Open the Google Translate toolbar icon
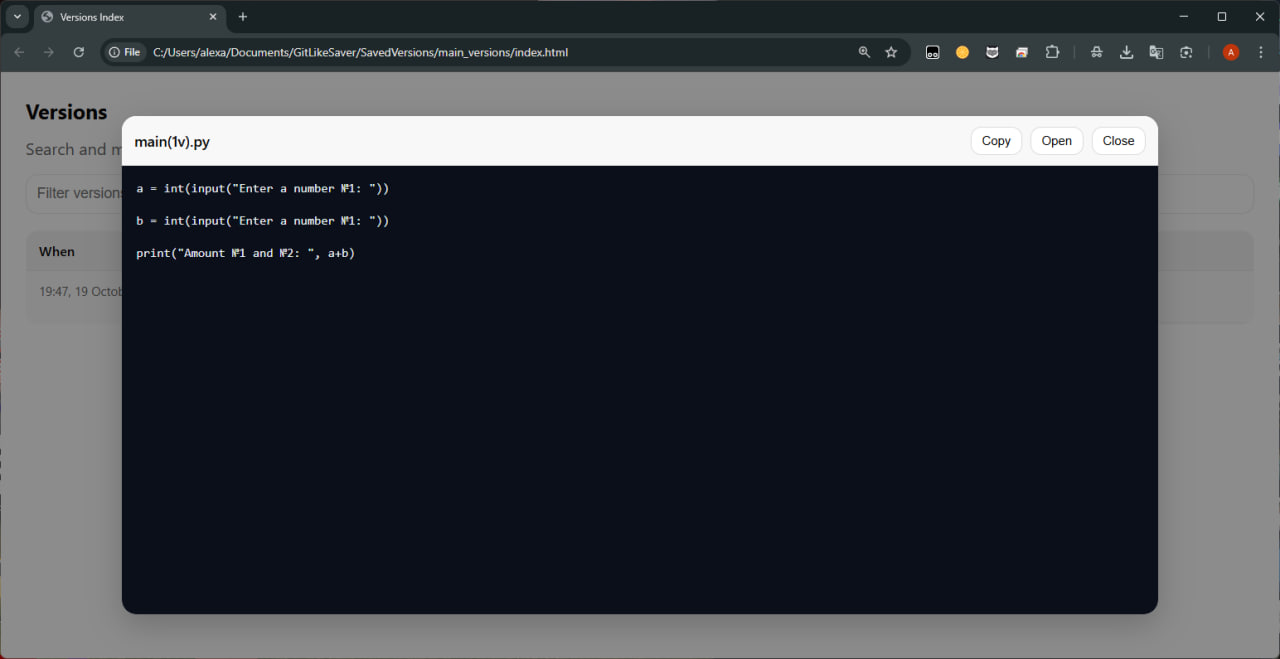1280x659 pixels. pyautogui.click(x=1156, y=52)
